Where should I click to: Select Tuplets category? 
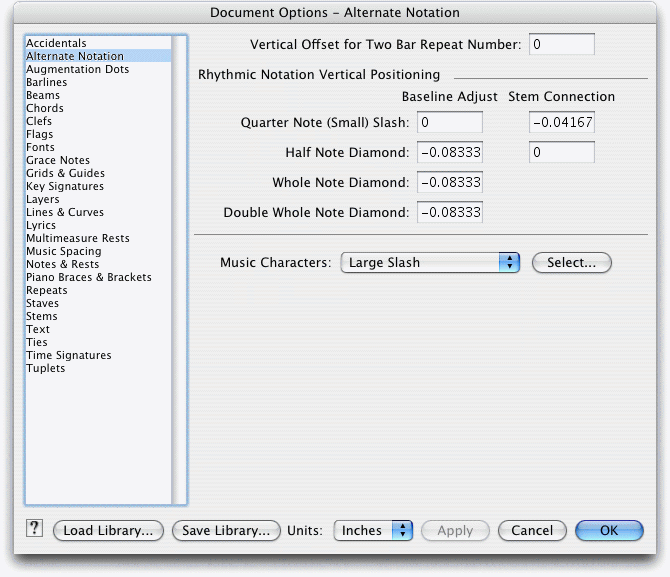[x=98, y=368]
